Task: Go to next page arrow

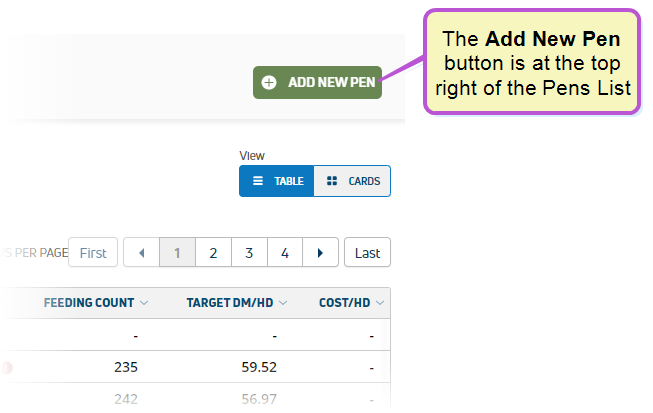Action: [x=320, y=253]
